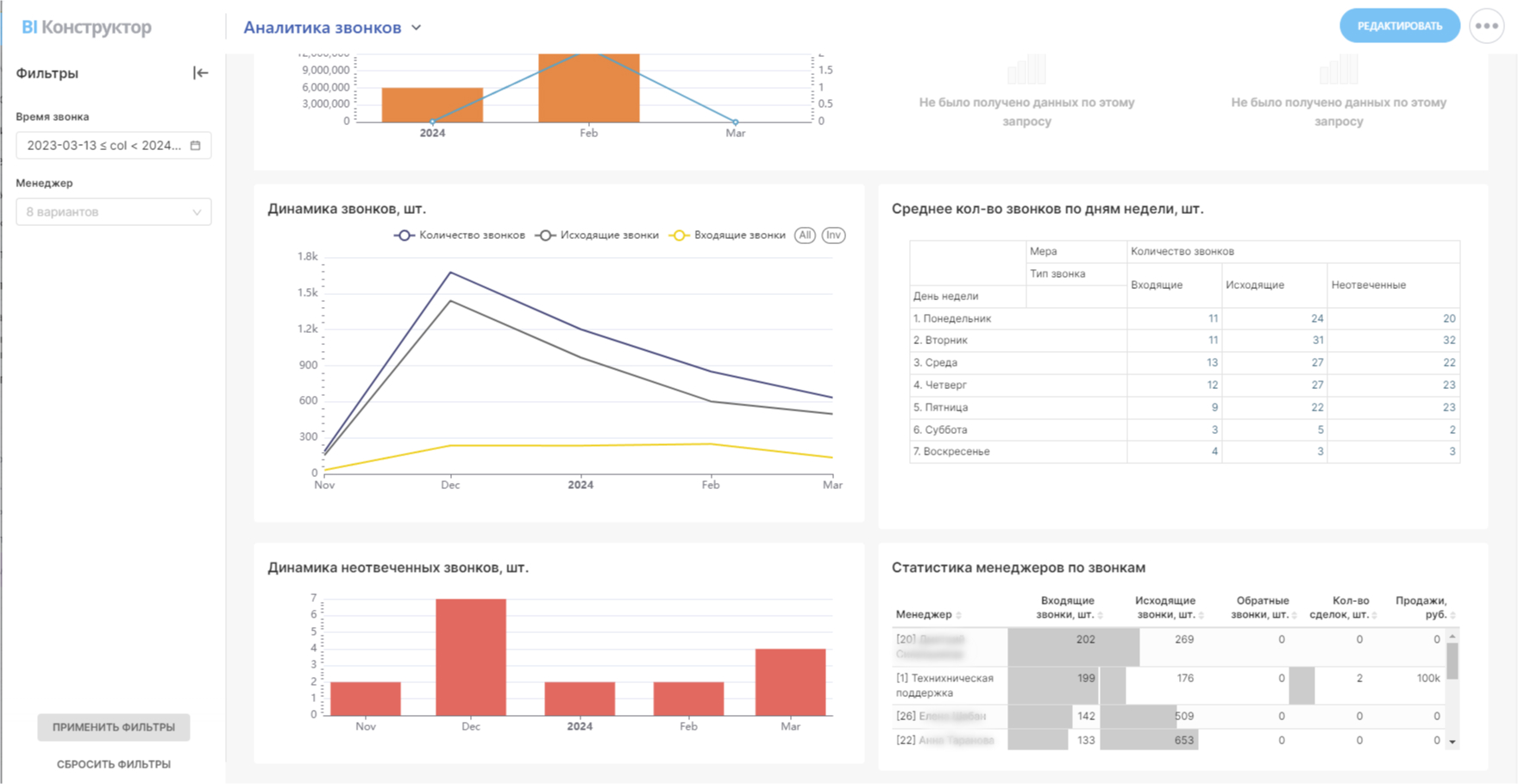The height and width of the screenshot is (784, 1518).
Task: Click December bar in Динамика неотвеченных звонков
Action: pos(471,657)
